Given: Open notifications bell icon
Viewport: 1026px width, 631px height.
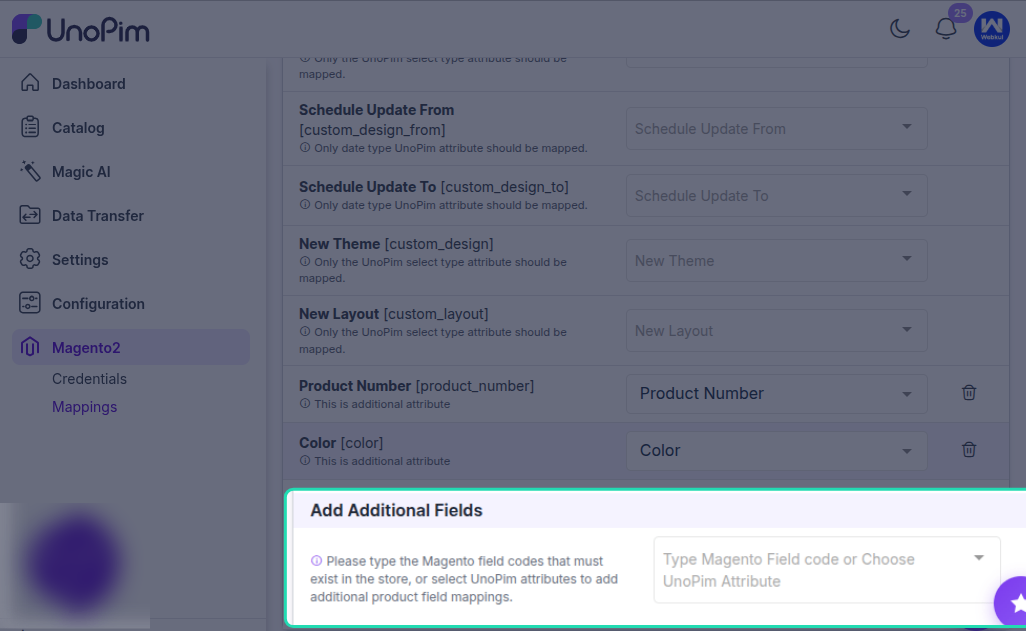Looking at the screenshot, I should point(946,29).
